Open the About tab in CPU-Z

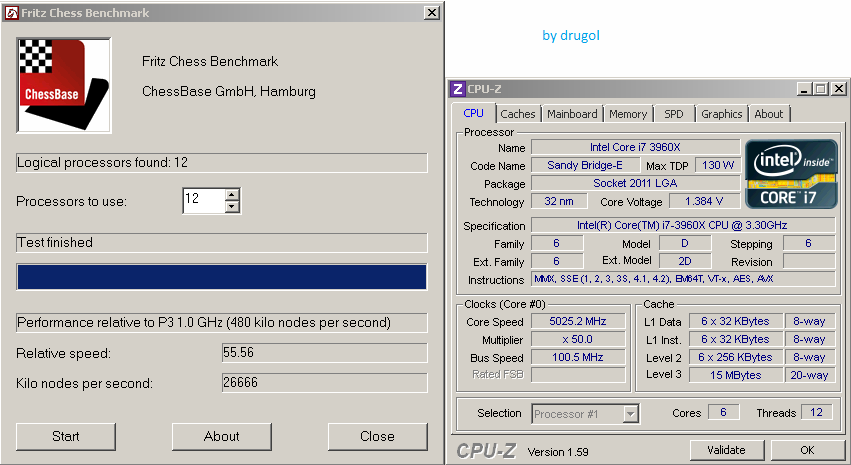[769, 114]
